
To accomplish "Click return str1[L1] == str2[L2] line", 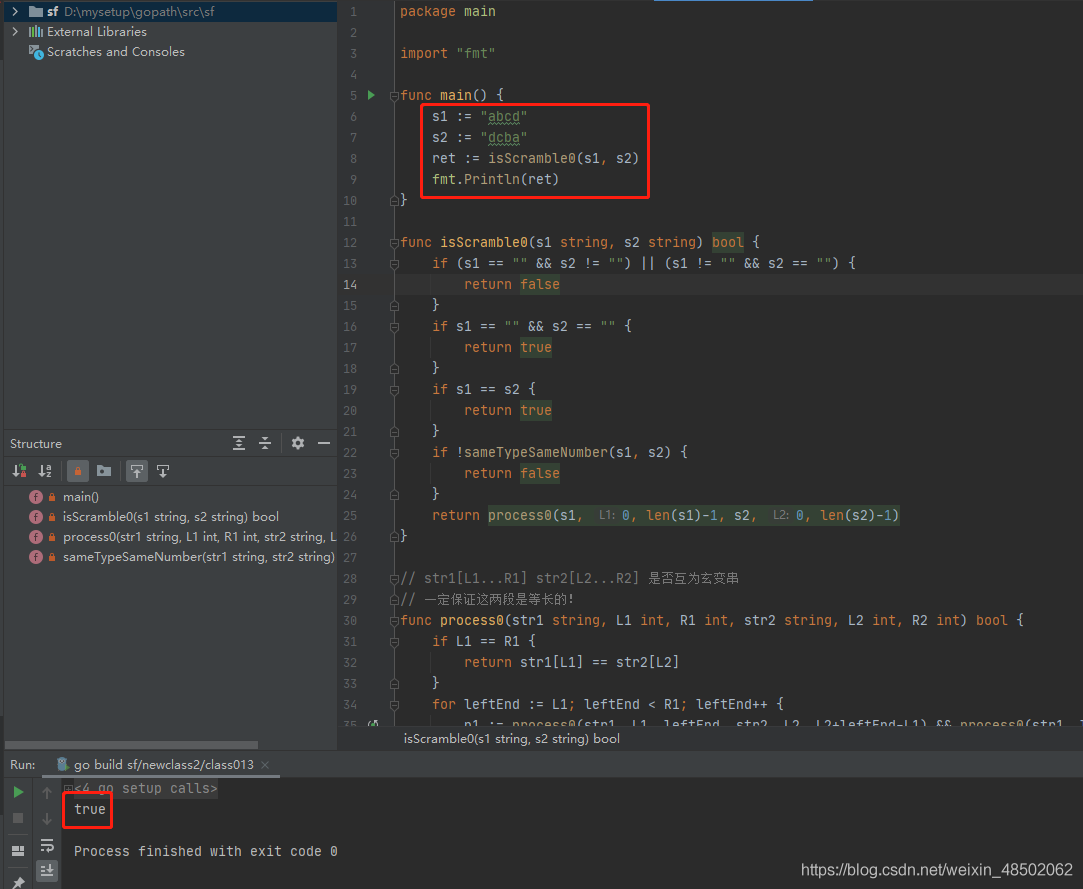I will (572, 662).
